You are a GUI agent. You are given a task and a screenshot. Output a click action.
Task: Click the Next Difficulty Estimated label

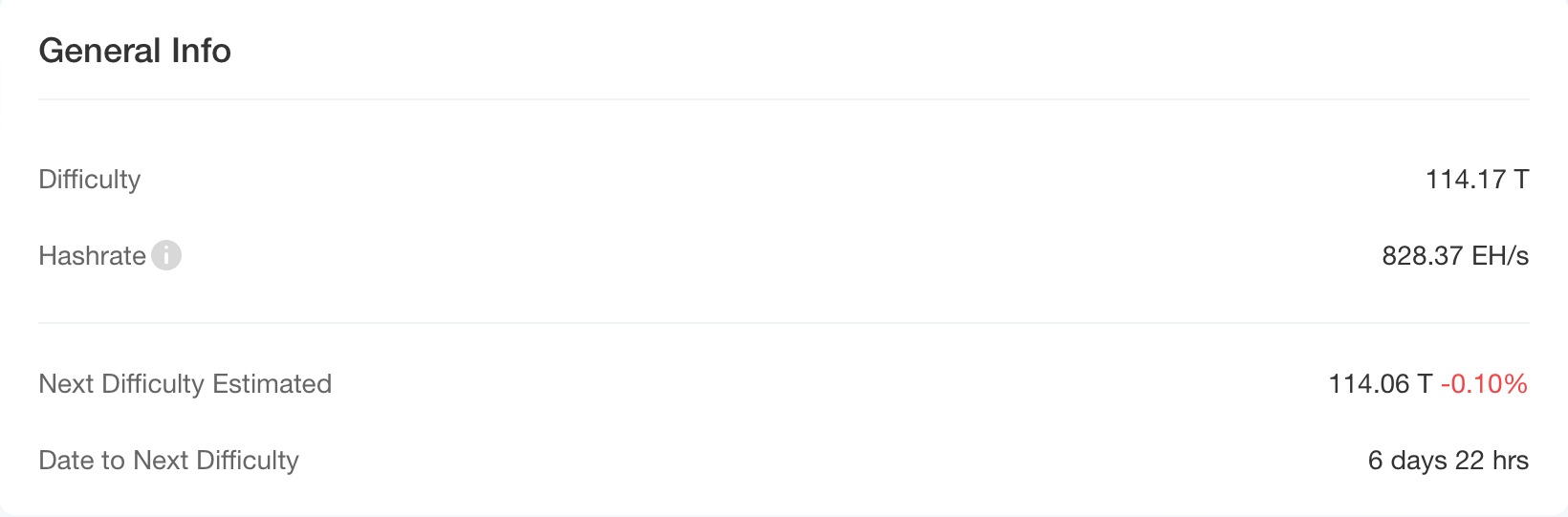pos(185,384)
